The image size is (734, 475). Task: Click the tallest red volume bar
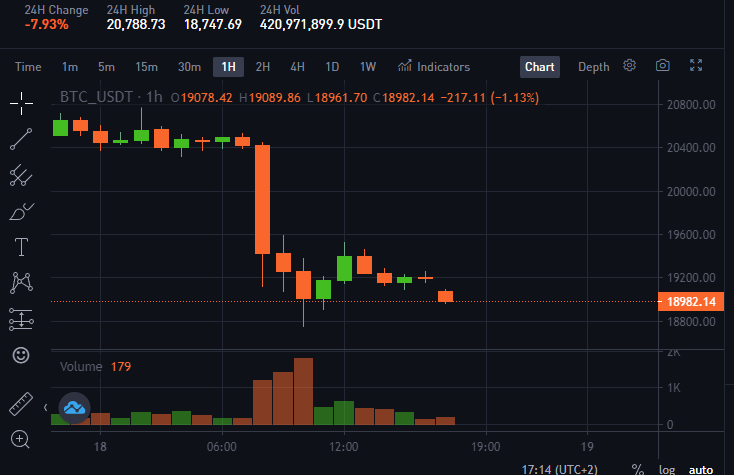(303, 391)
